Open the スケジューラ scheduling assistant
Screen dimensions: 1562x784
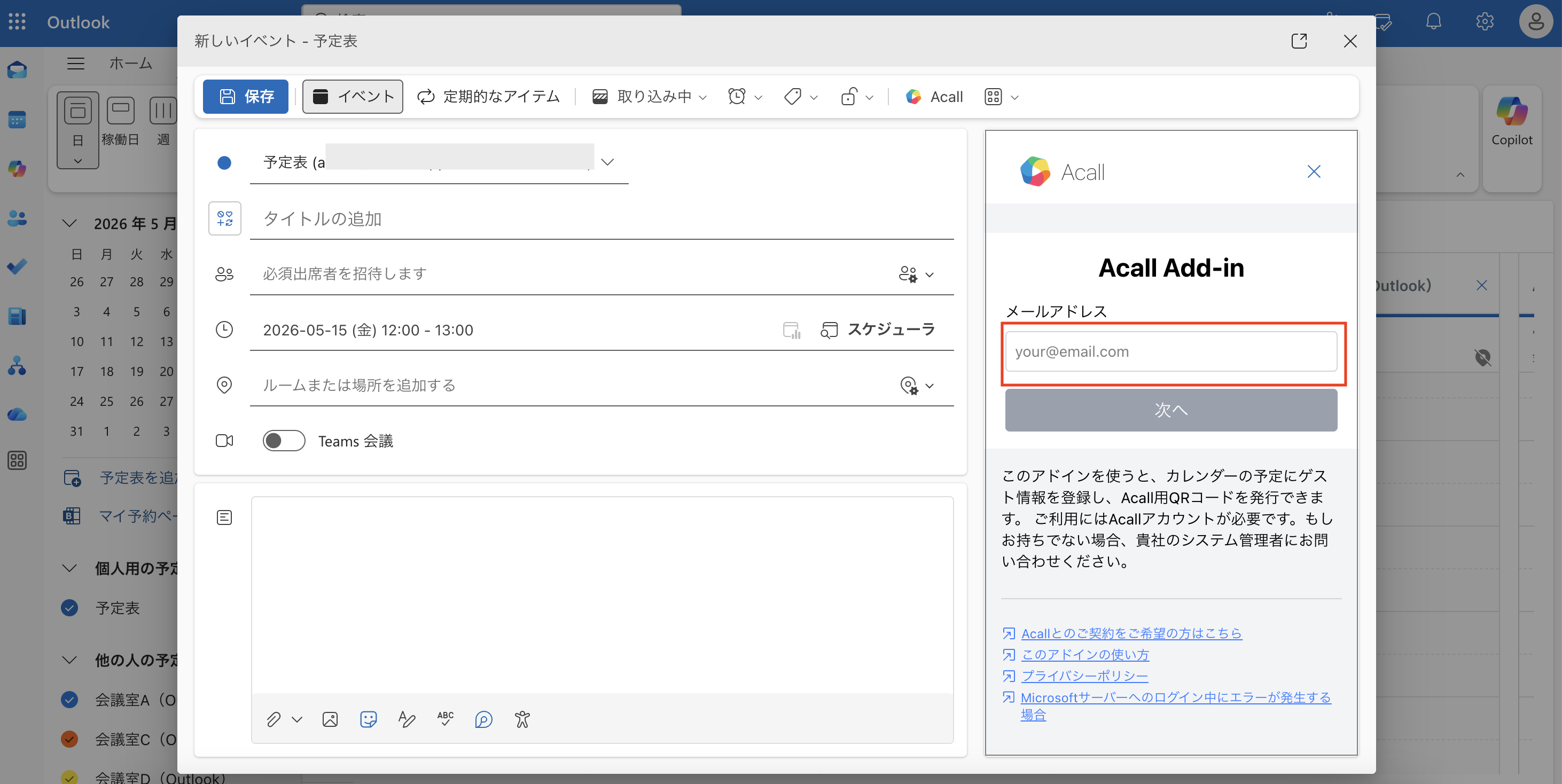(x=877, y=329)
